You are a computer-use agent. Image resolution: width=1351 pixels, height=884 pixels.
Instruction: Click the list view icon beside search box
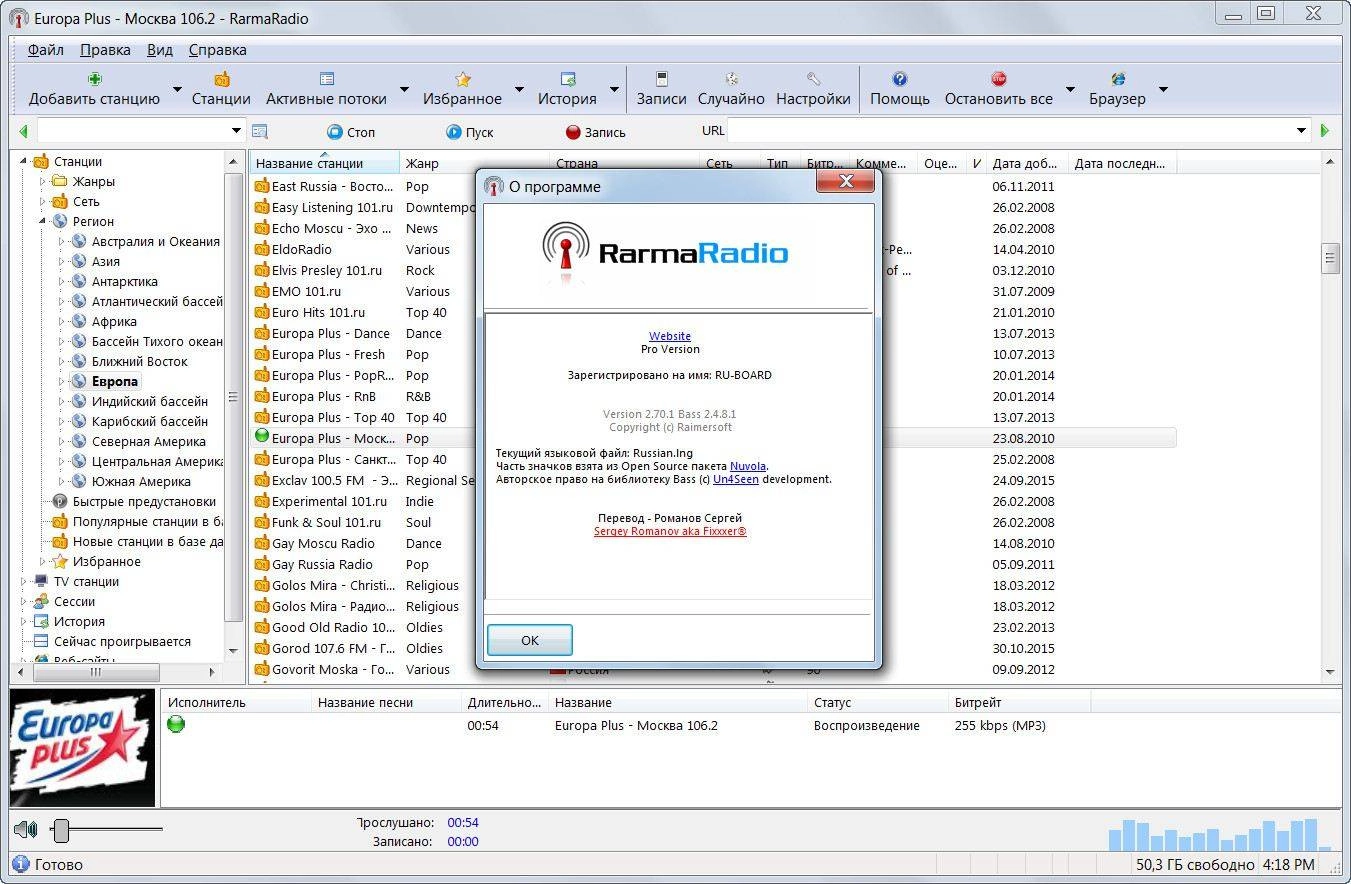click(x=260, y=131)
